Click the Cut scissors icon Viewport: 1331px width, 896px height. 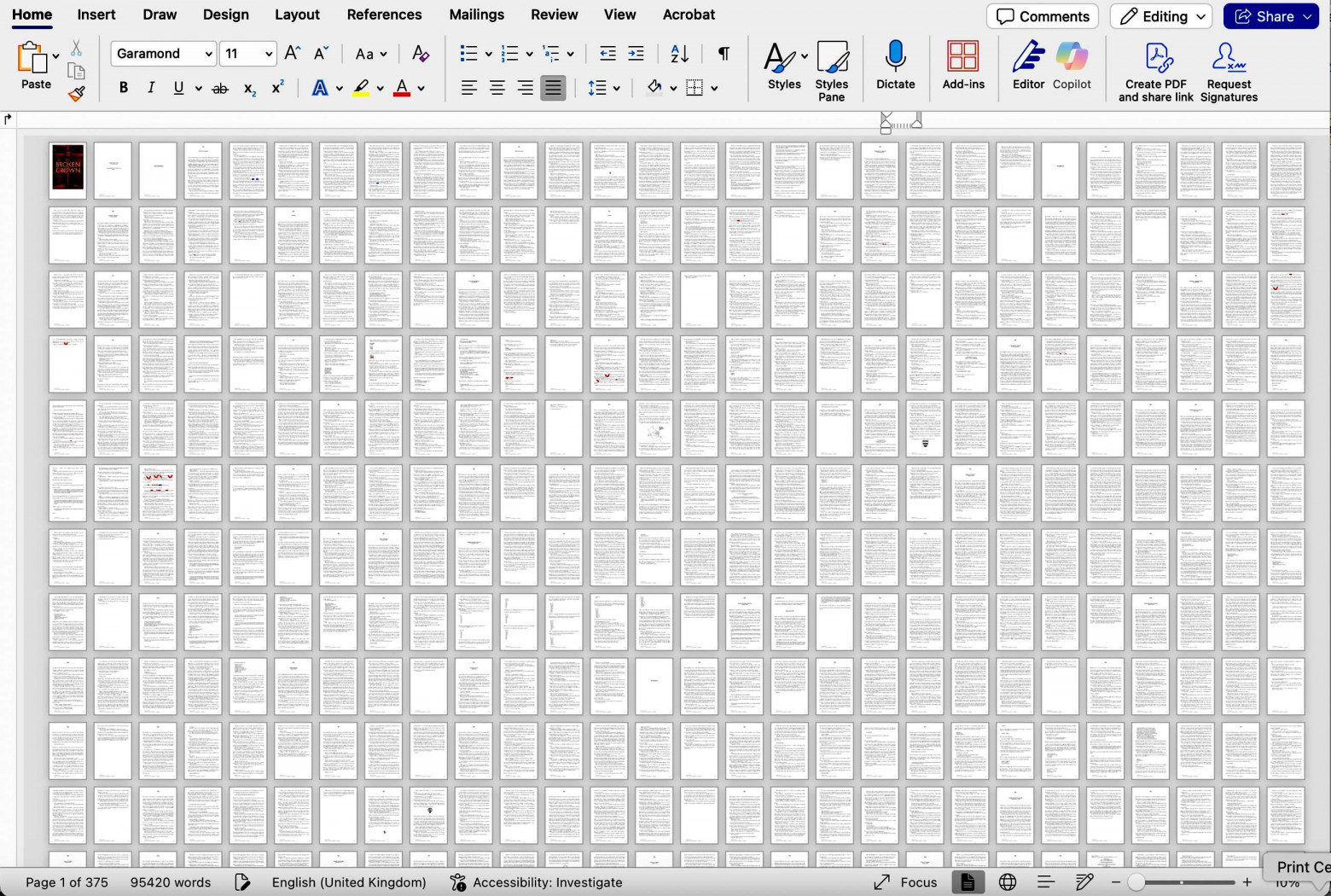click(76, 49)
